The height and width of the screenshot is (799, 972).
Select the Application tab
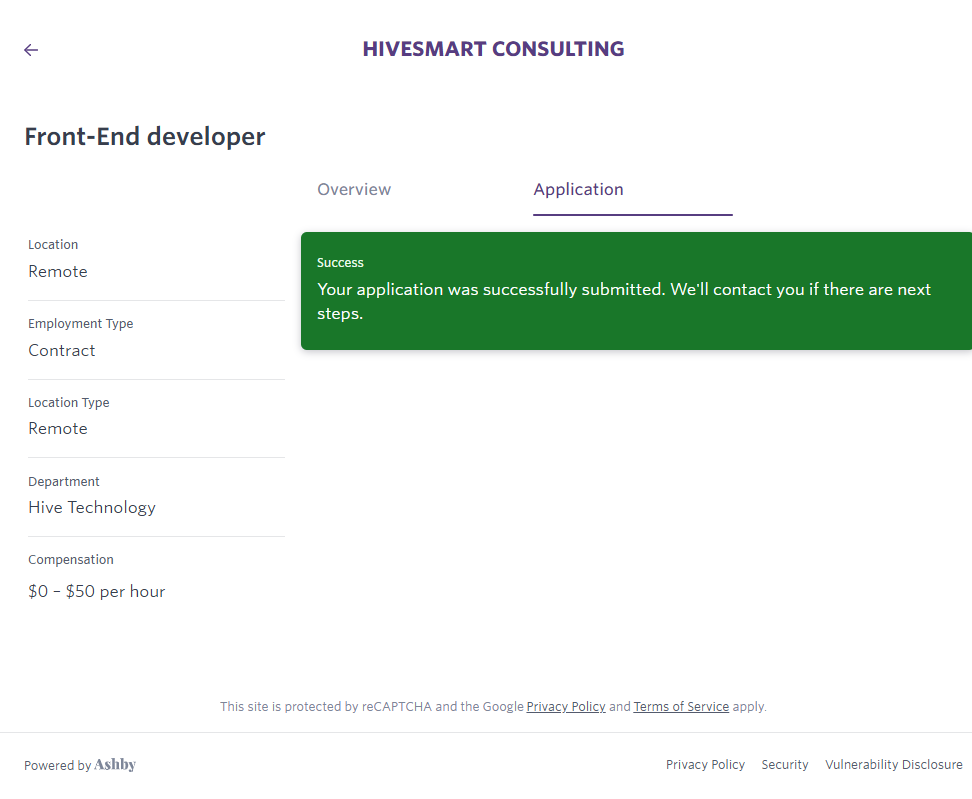pyautogui.click(x=578, y=190)
